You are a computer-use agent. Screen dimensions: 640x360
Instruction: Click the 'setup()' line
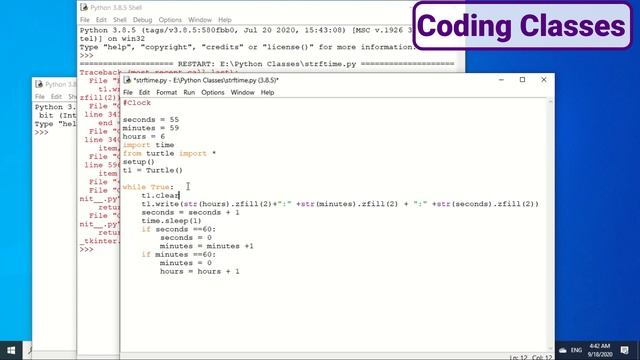(x=138, y=162)
